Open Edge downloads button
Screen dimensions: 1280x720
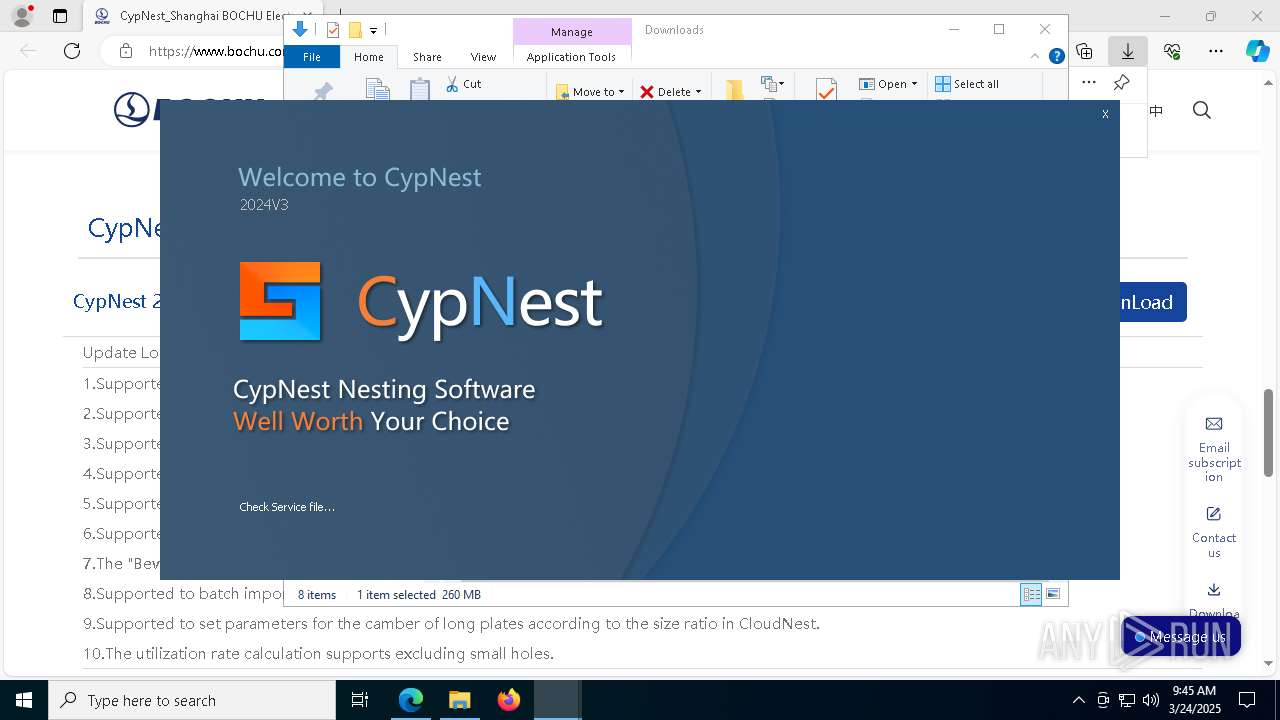tap(1127, 51)
